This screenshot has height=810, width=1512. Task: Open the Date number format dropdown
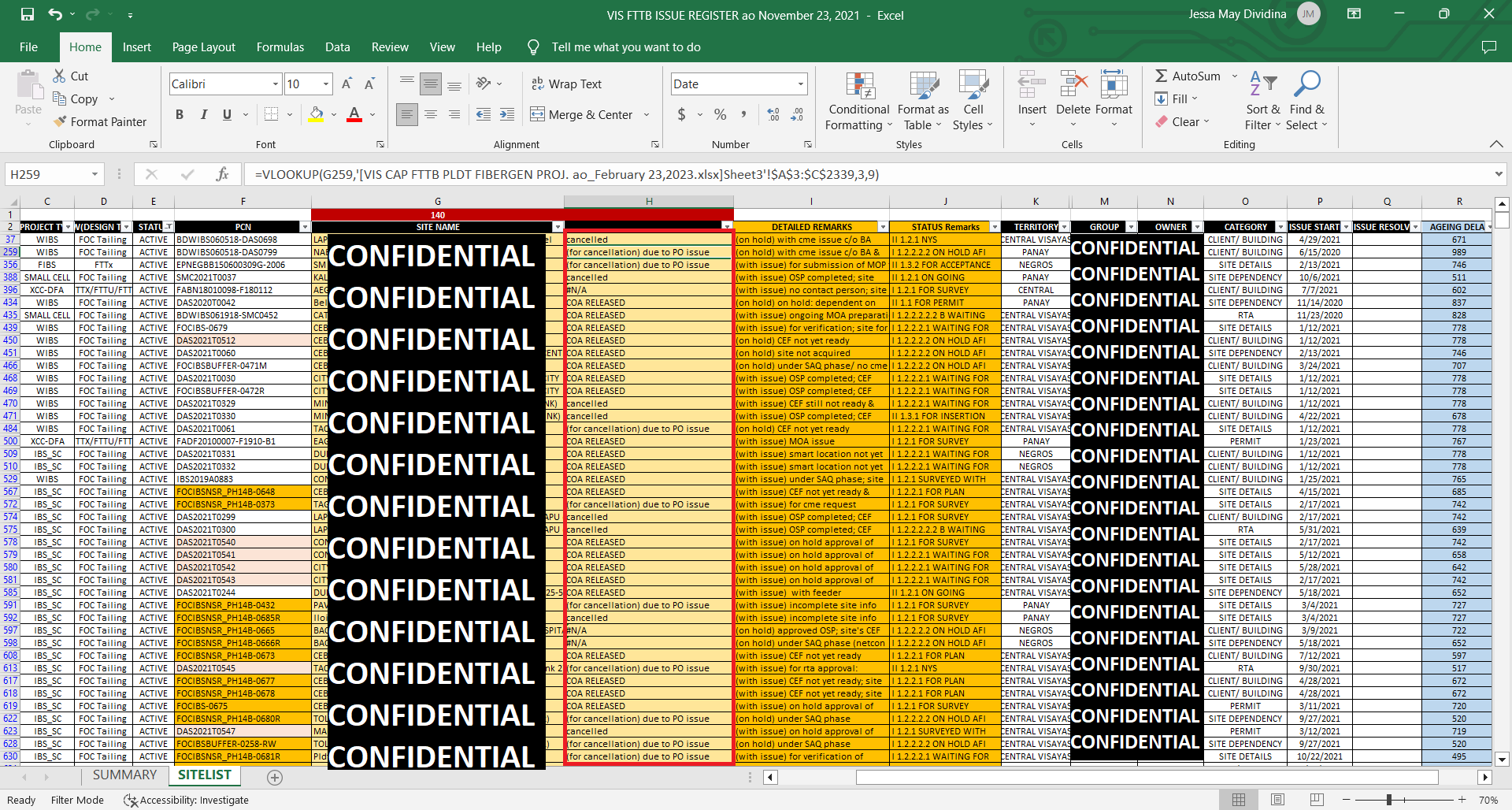pyautogui.click(x=801, y=84)
